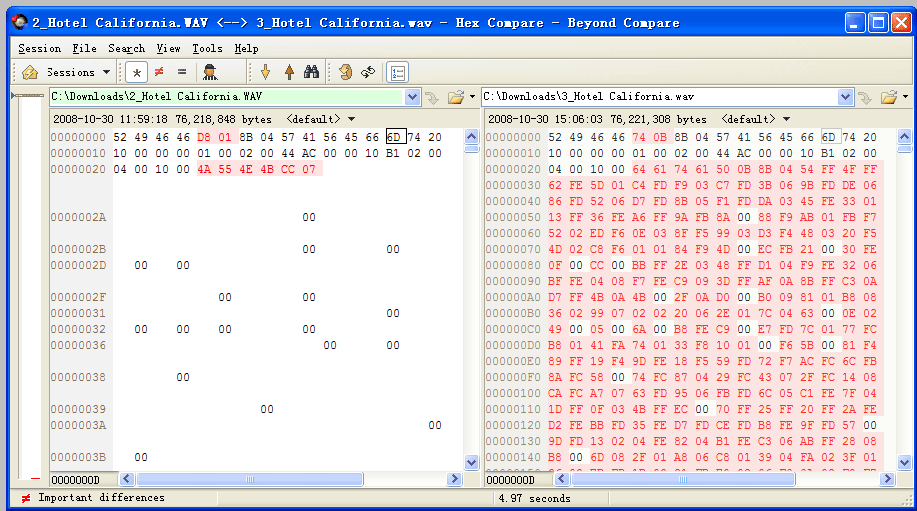Click left pane horizontal scrollbar left arrow
This screenshot has width=917, height=511.
127,479
